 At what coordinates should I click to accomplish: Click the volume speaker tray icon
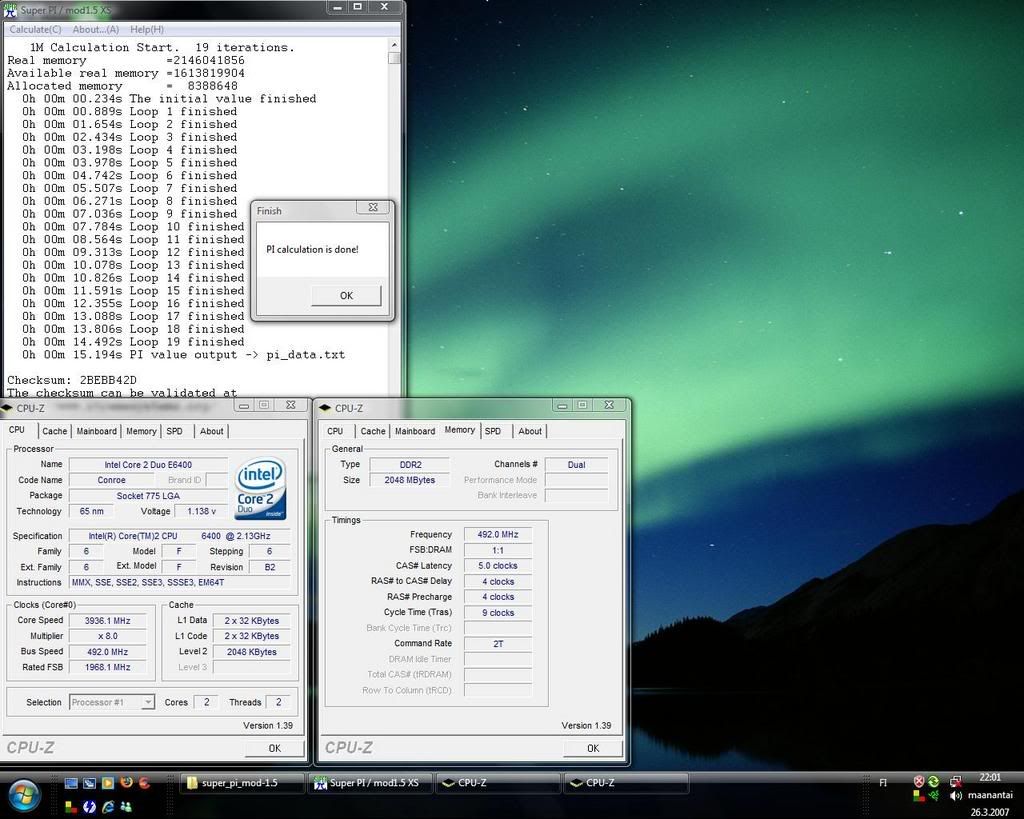(955, 796)
